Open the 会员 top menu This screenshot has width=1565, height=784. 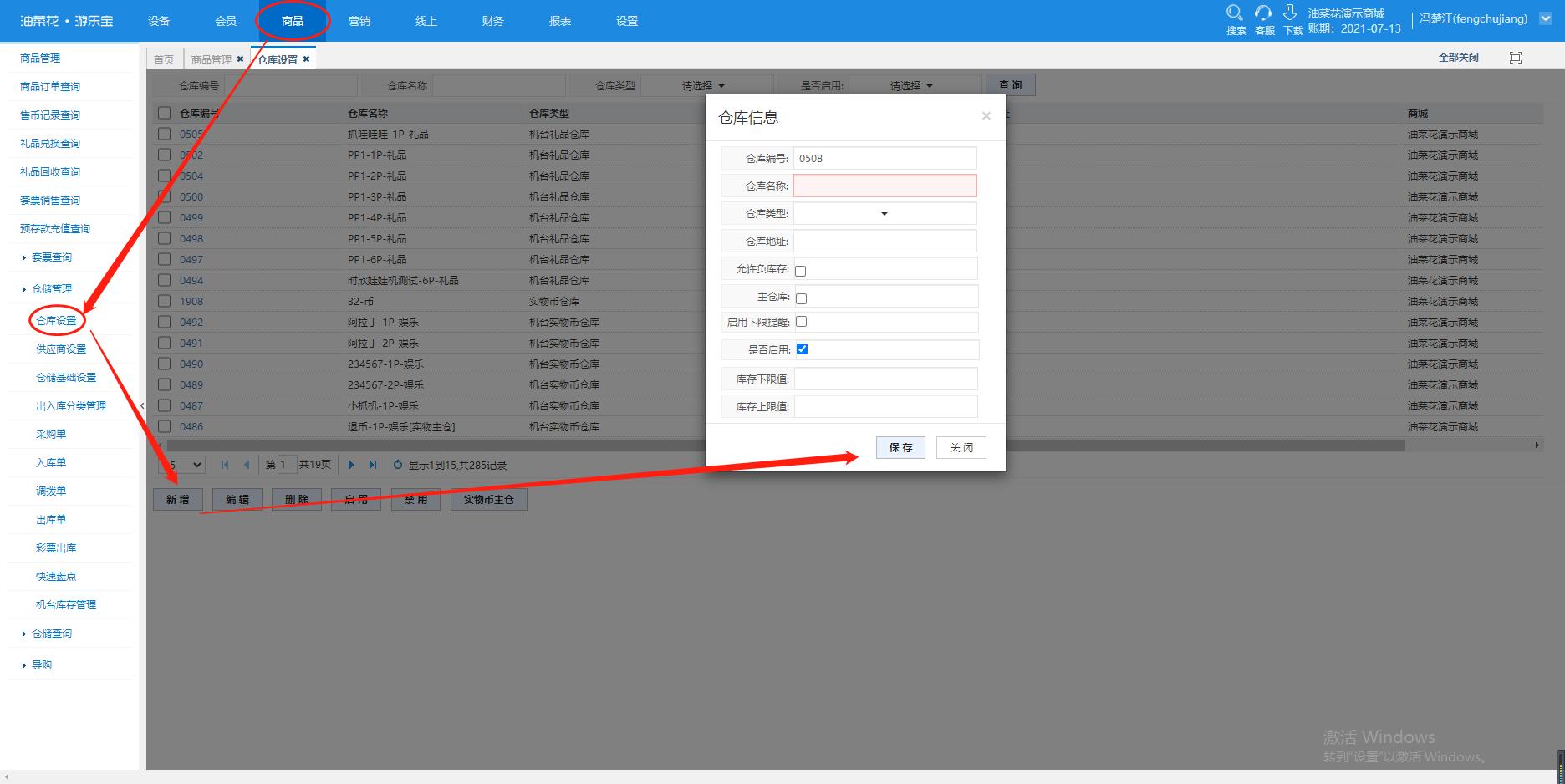(226, 21)
